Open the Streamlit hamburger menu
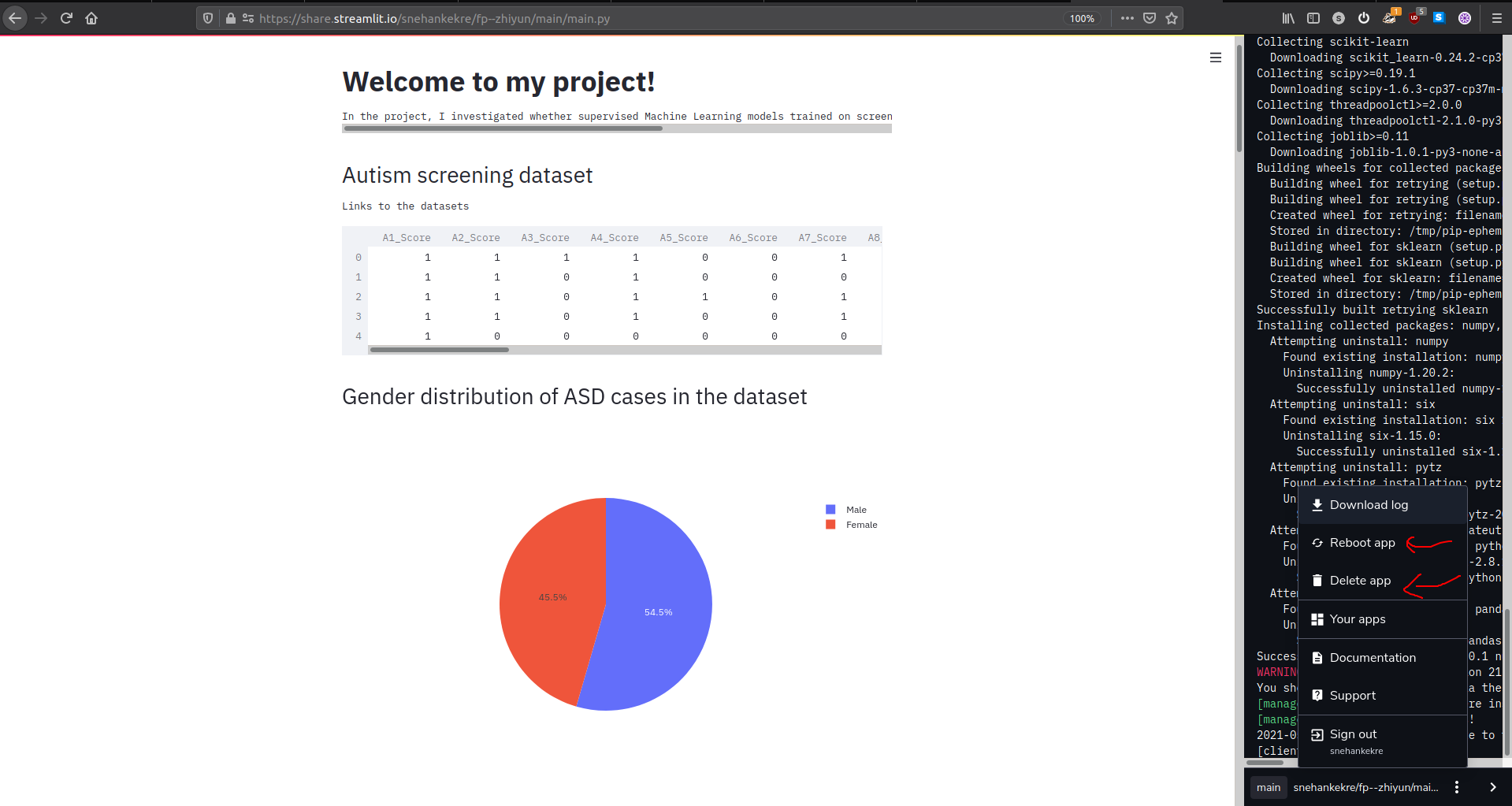The image size is (1512, 806). tap(1215, 58)
